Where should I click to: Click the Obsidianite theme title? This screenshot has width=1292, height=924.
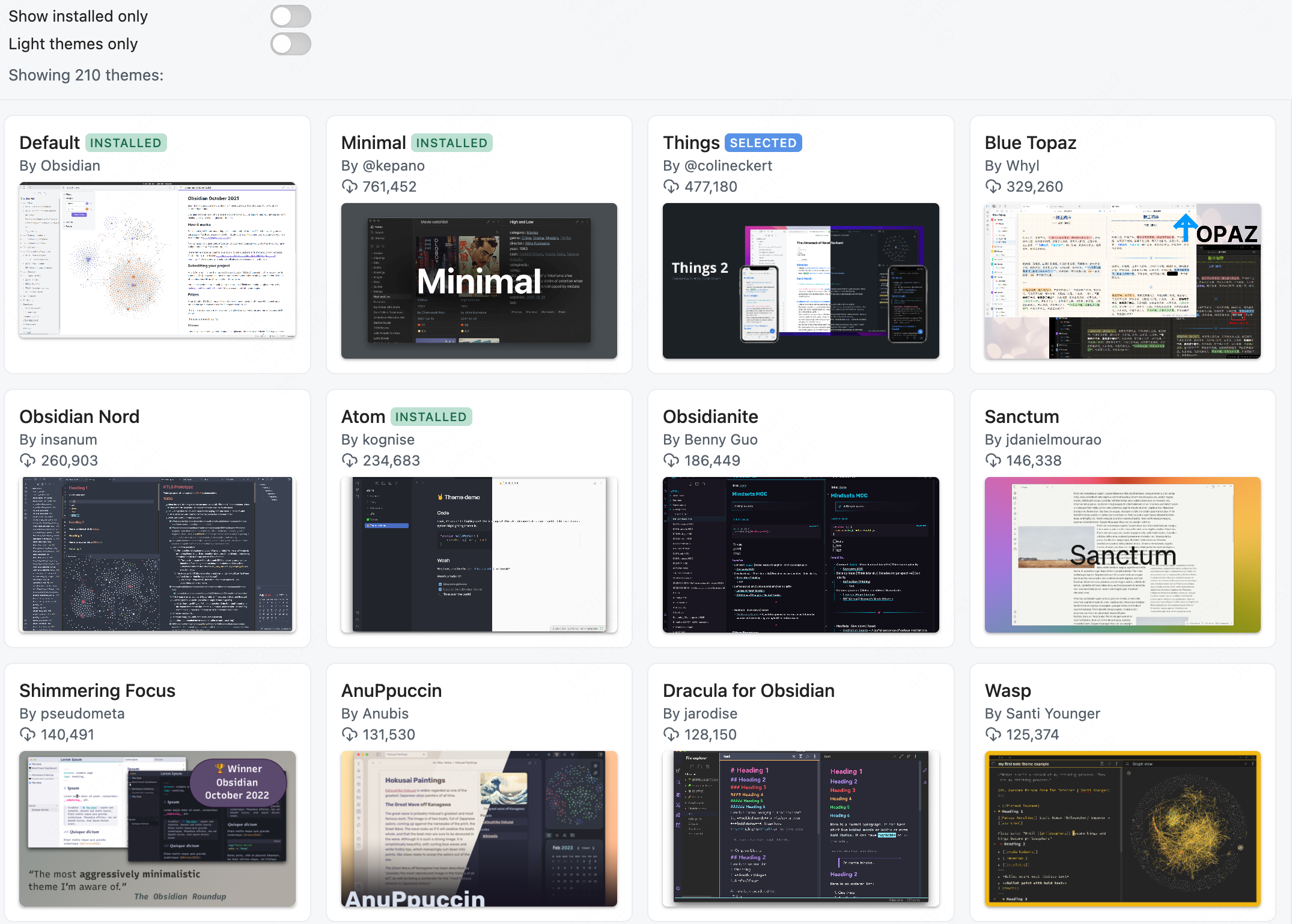pyautogui.click(x=710, y=417)
